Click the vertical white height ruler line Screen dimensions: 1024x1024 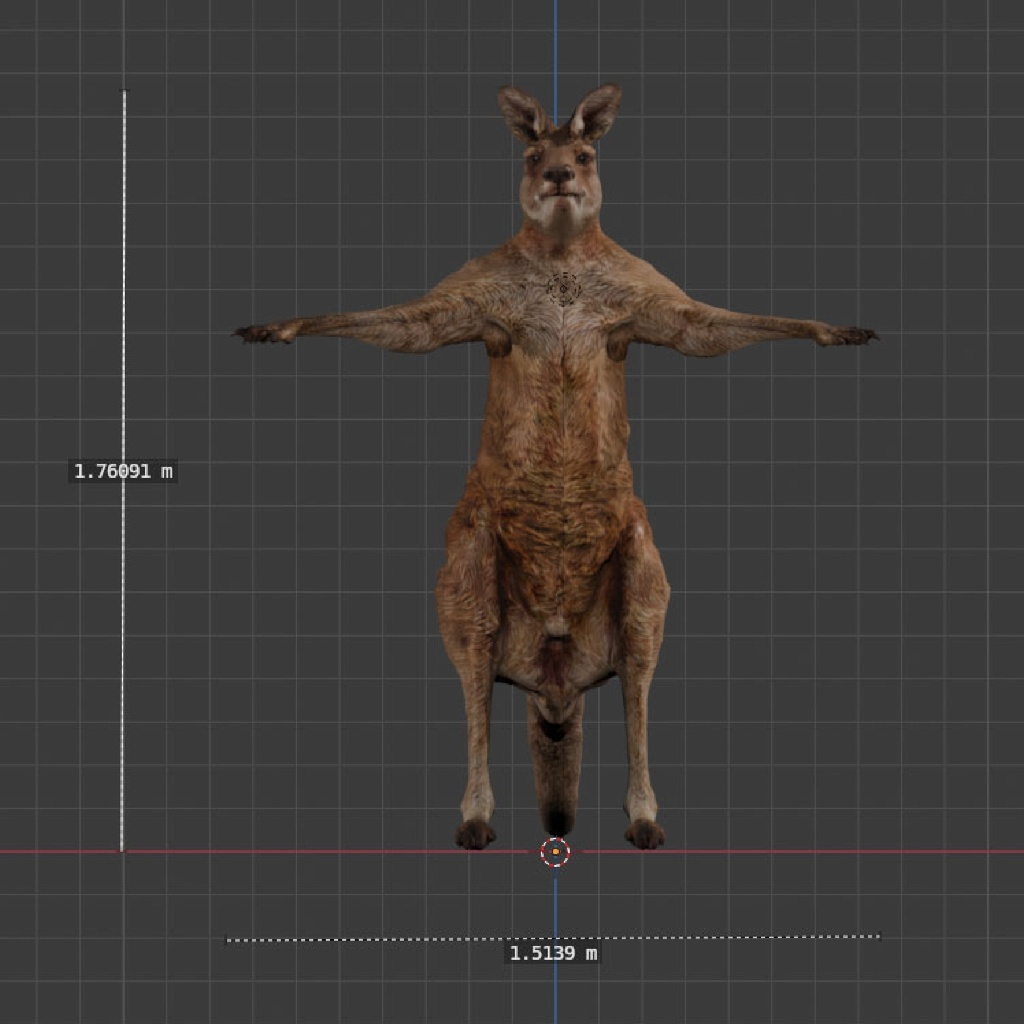pos(123,471)
